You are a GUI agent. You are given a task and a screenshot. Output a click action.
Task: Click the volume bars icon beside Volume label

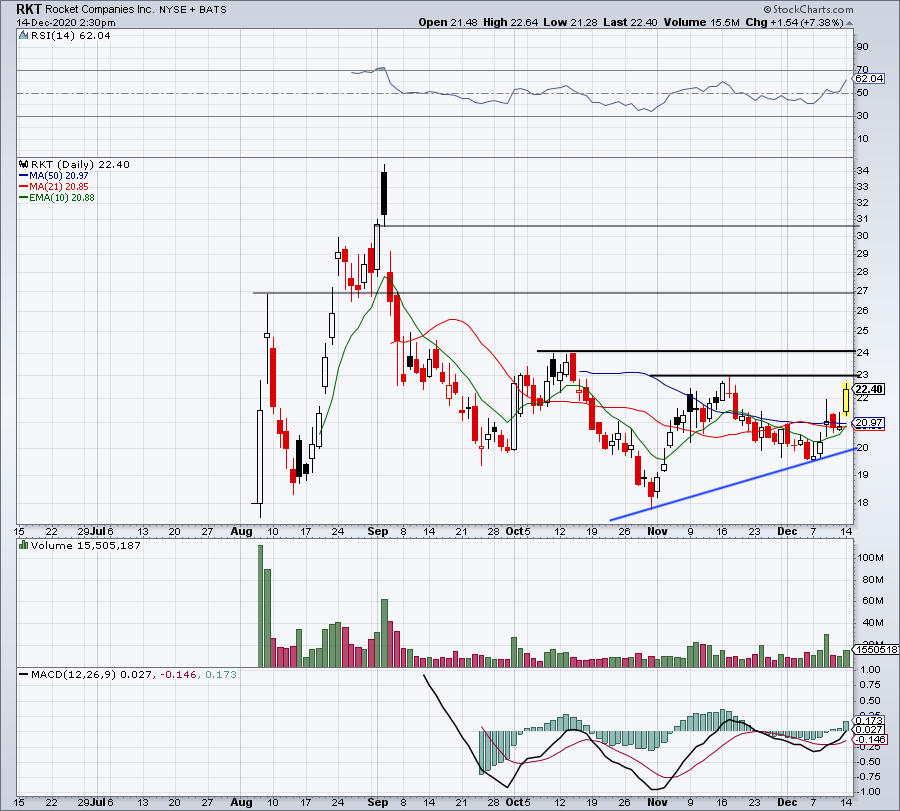(23, 545)
